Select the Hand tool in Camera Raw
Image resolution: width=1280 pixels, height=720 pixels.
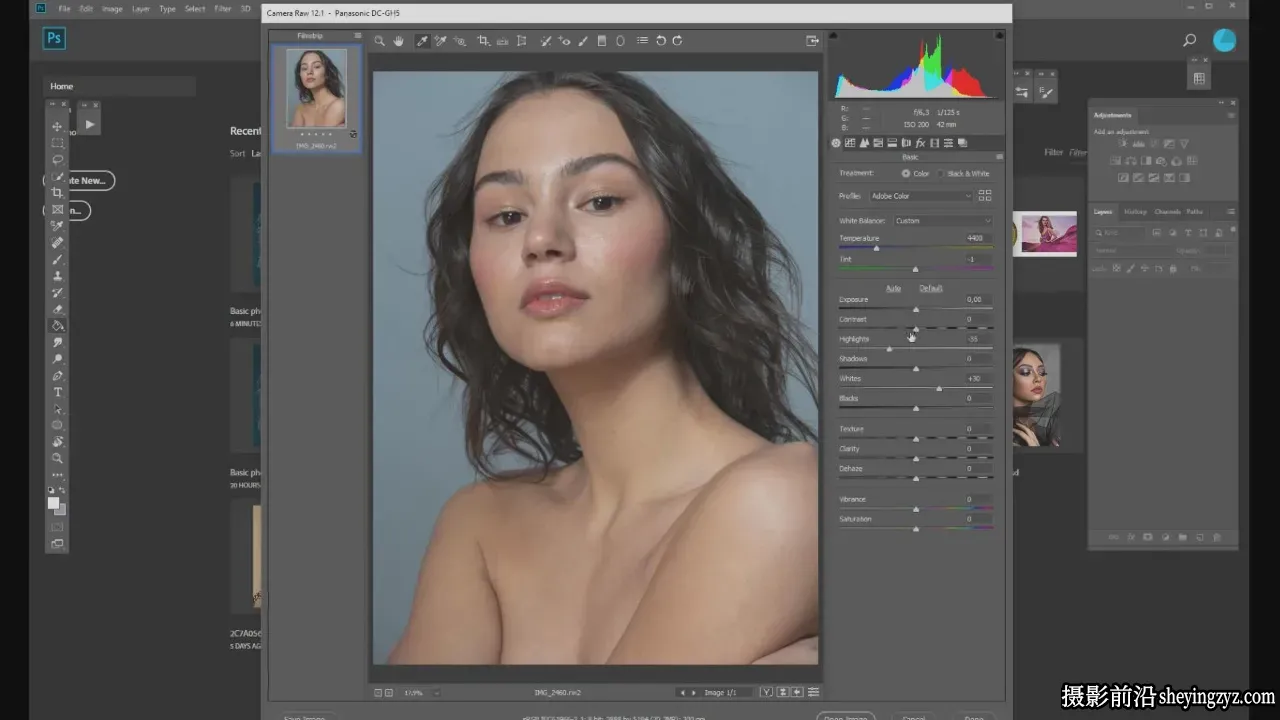[399, 41]
